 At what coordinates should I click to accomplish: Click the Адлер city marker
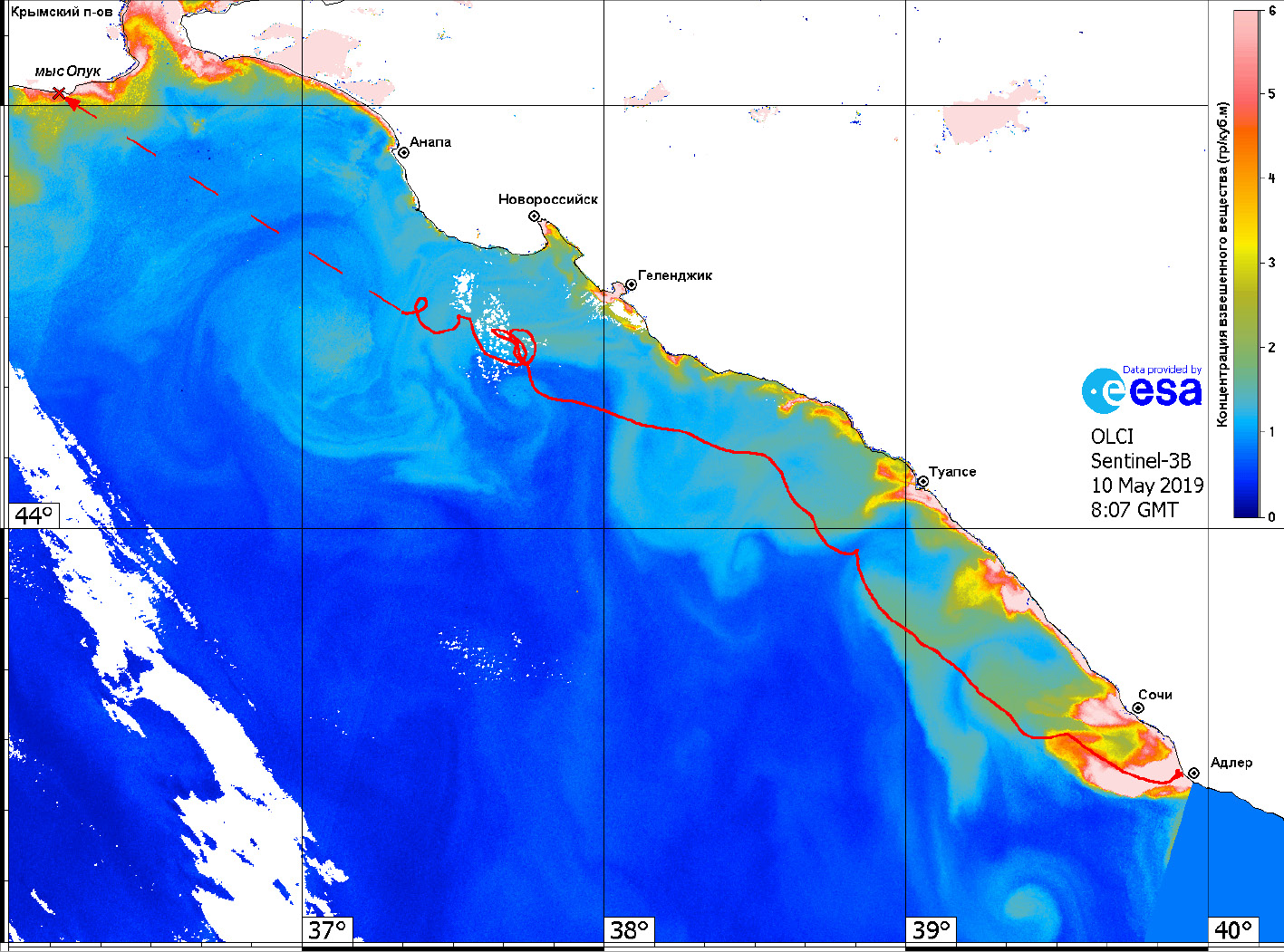pyautogui.click(x=1194, y=773)
